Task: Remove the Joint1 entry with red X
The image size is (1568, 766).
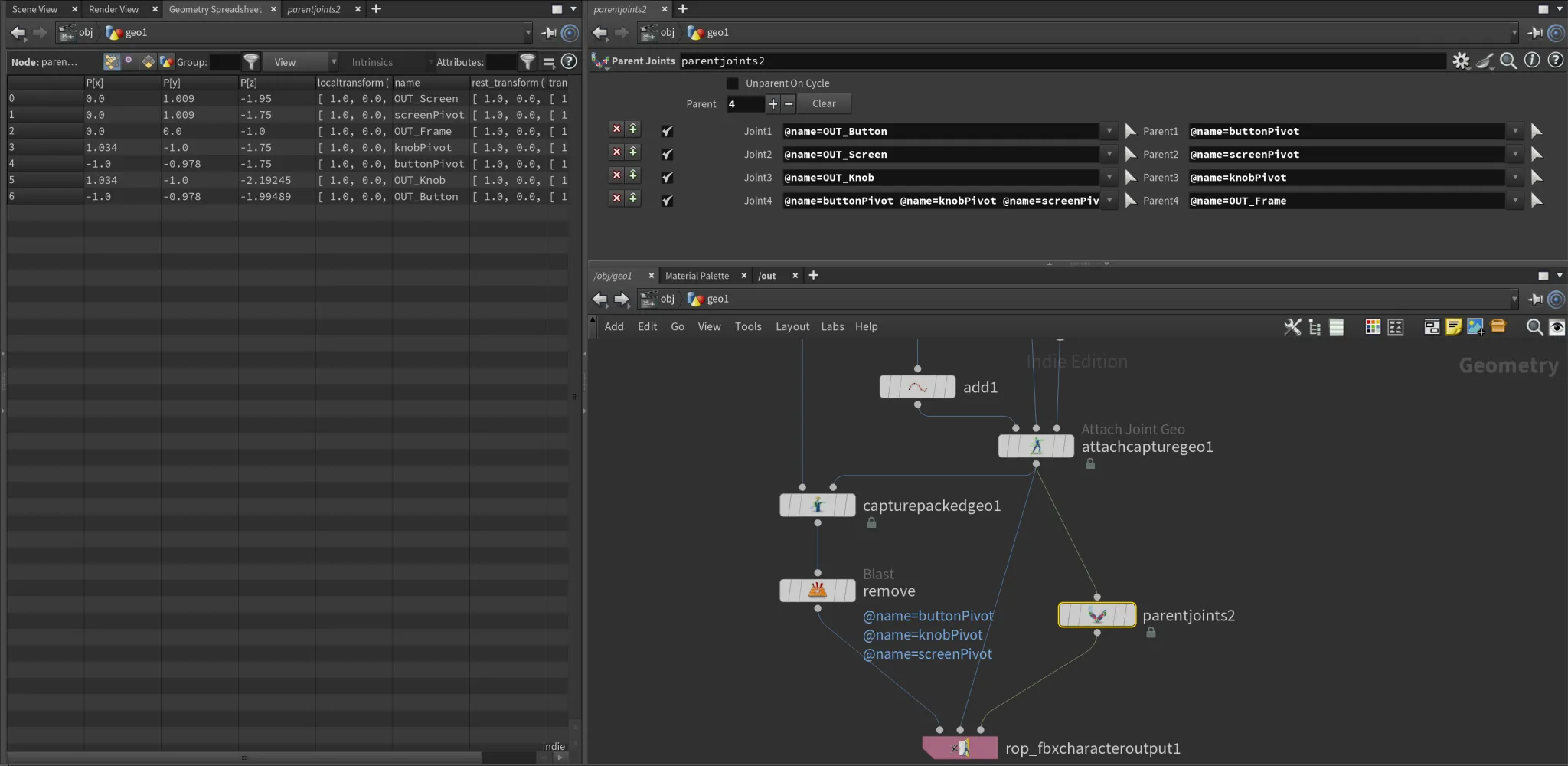Action: (616, 129)
